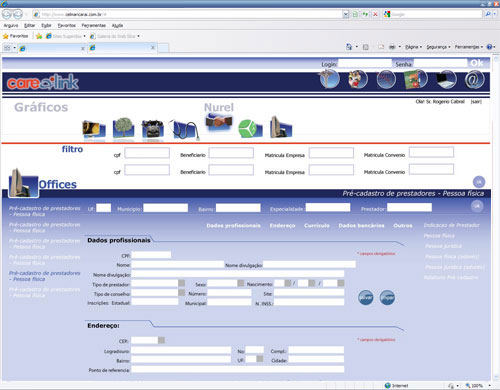Click the Ponto de referência field
Image resolution: width=500 pixels, height=390 pixels.
(x=237, y=369)
